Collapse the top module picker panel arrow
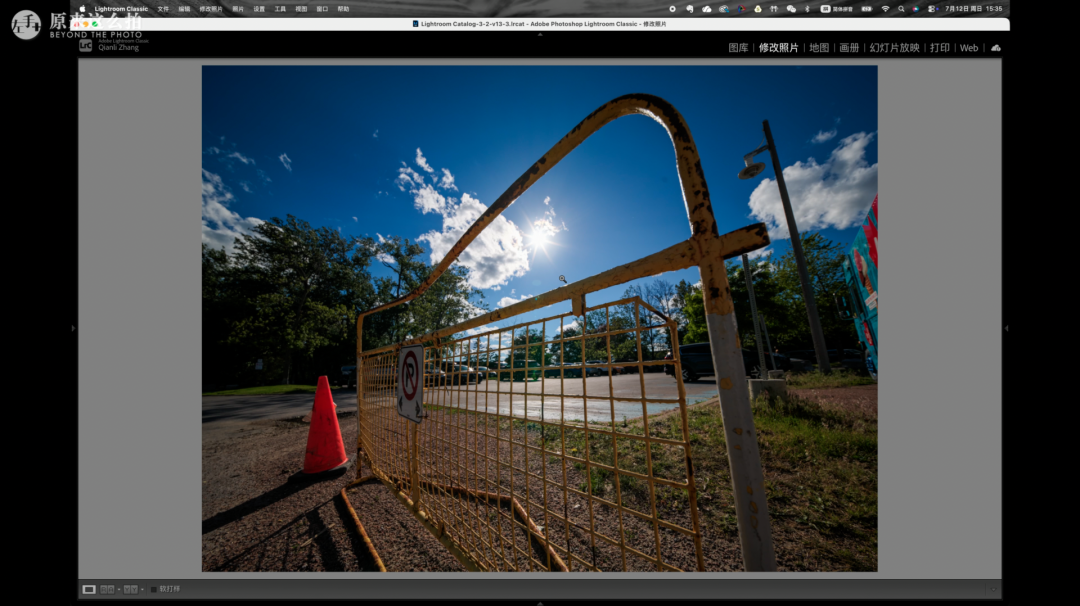 coord(540,34)
